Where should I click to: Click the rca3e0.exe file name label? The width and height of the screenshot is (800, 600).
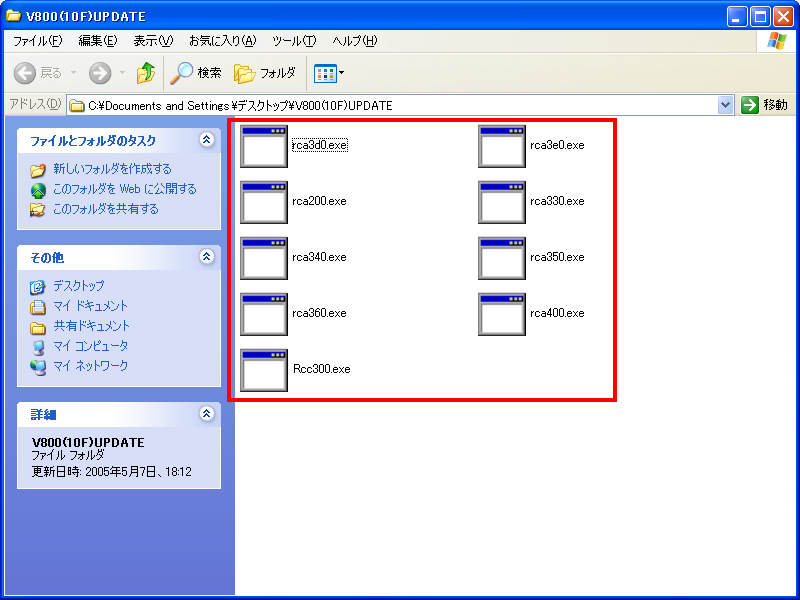point(557,145)
